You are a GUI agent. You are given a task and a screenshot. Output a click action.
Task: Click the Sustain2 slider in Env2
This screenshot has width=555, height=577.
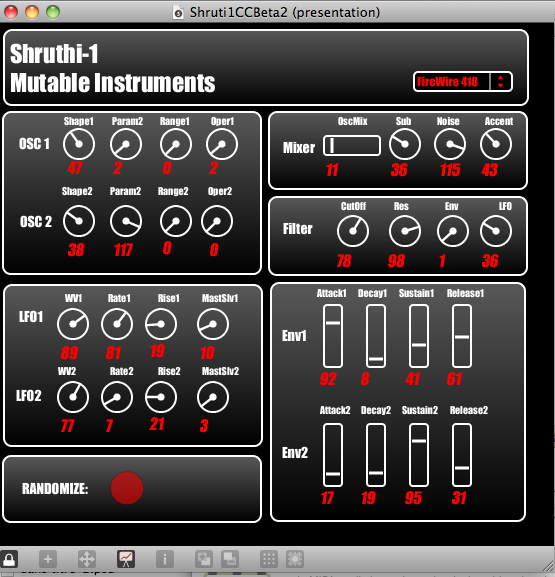click(x=419, y=455)
